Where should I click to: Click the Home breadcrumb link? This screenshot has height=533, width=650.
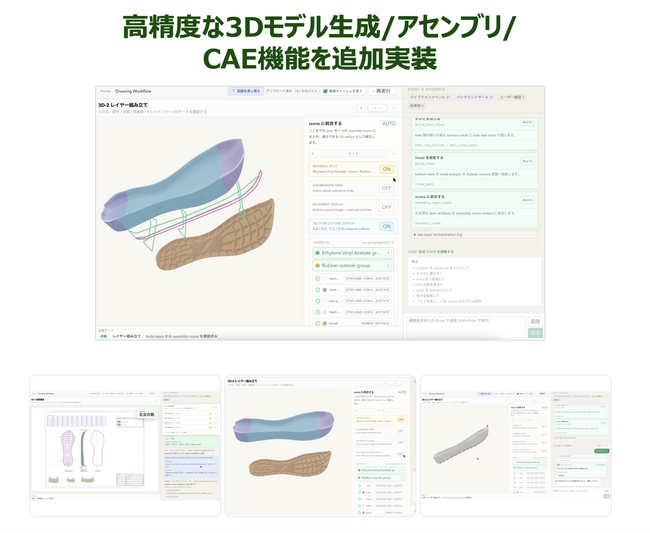click(x=105, y=91)
